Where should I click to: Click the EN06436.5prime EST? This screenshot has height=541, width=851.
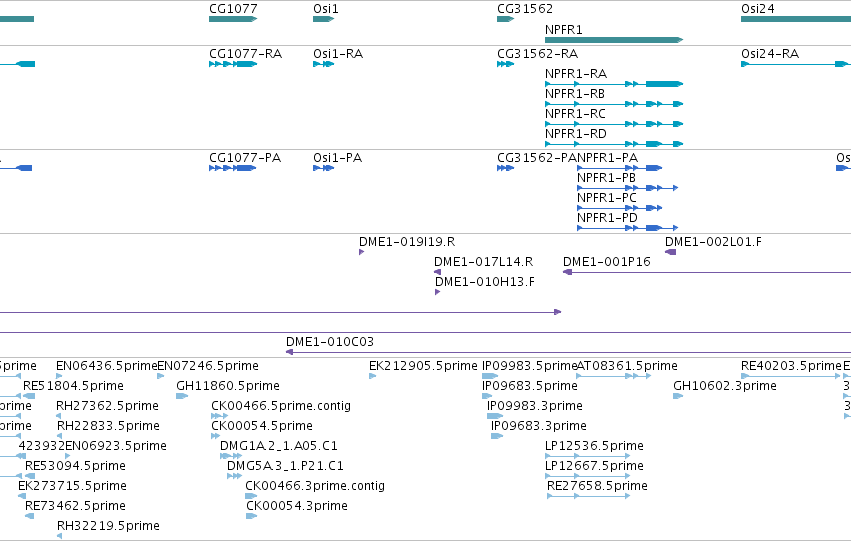59,376
